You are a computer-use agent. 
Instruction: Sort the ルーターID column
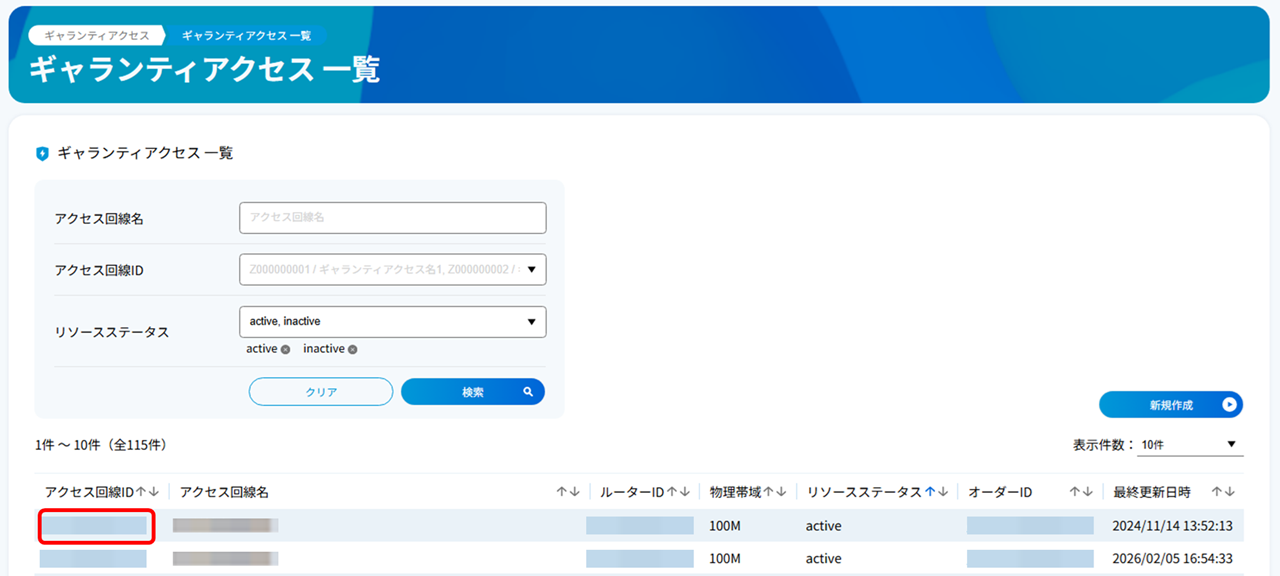[678, 492]
